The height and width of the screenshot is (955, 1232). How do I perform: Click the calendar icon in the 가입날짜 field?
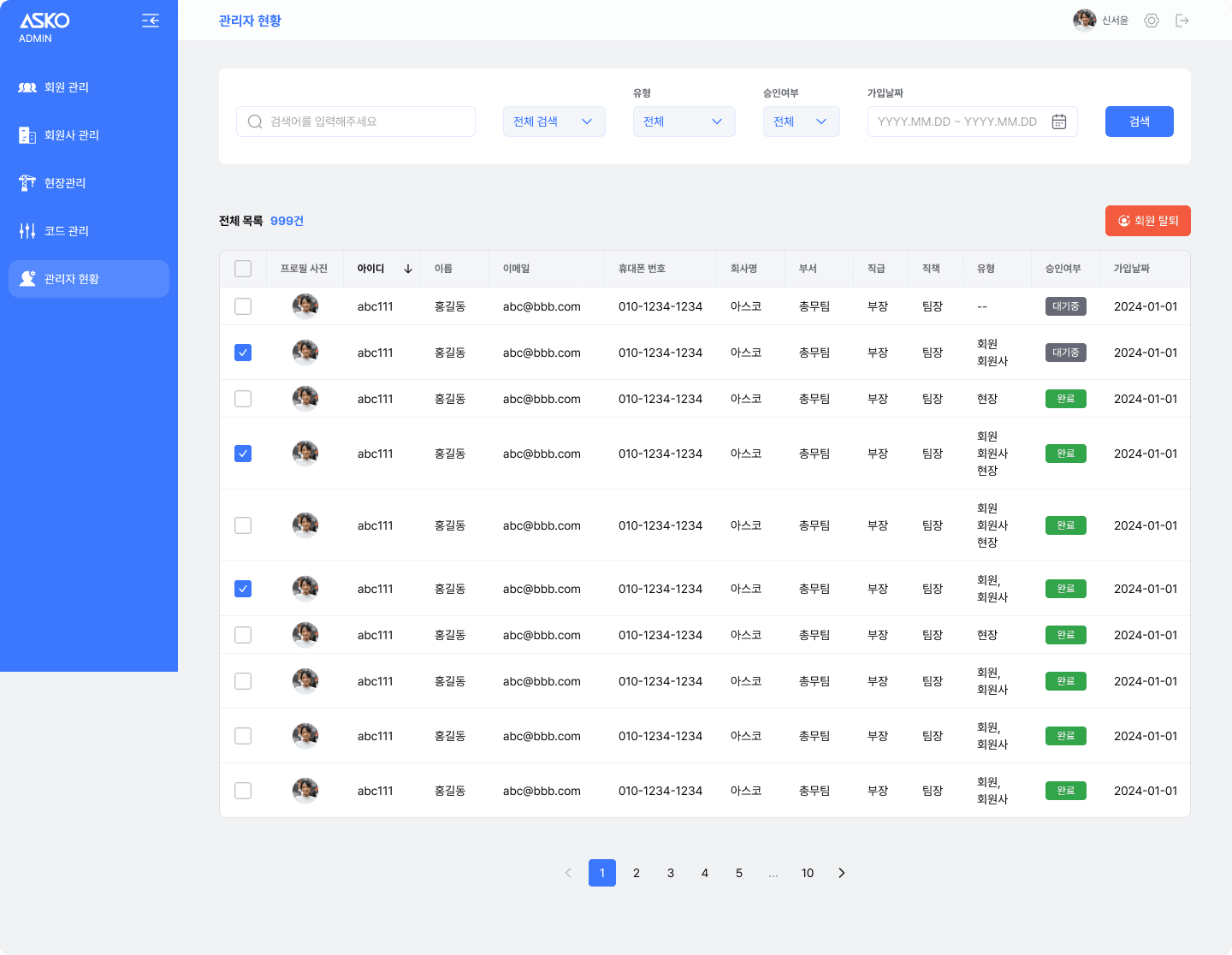click(1058, 121)
